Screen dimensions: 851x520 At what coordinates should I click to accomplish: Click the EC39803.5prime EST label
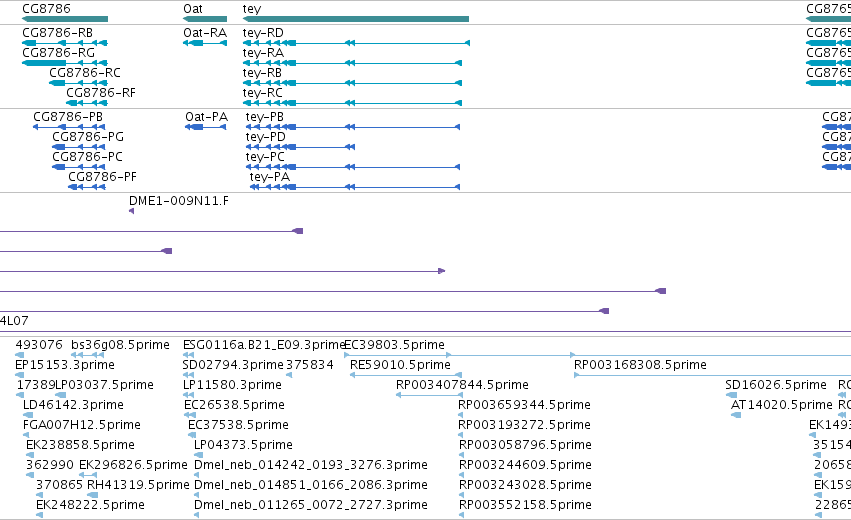click(395, 345)
